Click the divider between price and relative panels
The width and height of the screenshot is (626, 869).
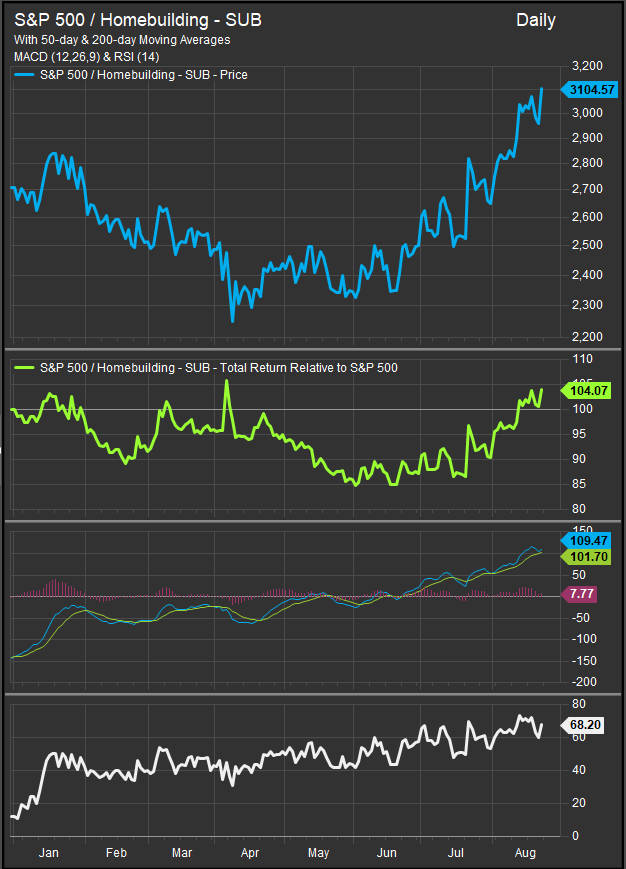coord(313,349)
